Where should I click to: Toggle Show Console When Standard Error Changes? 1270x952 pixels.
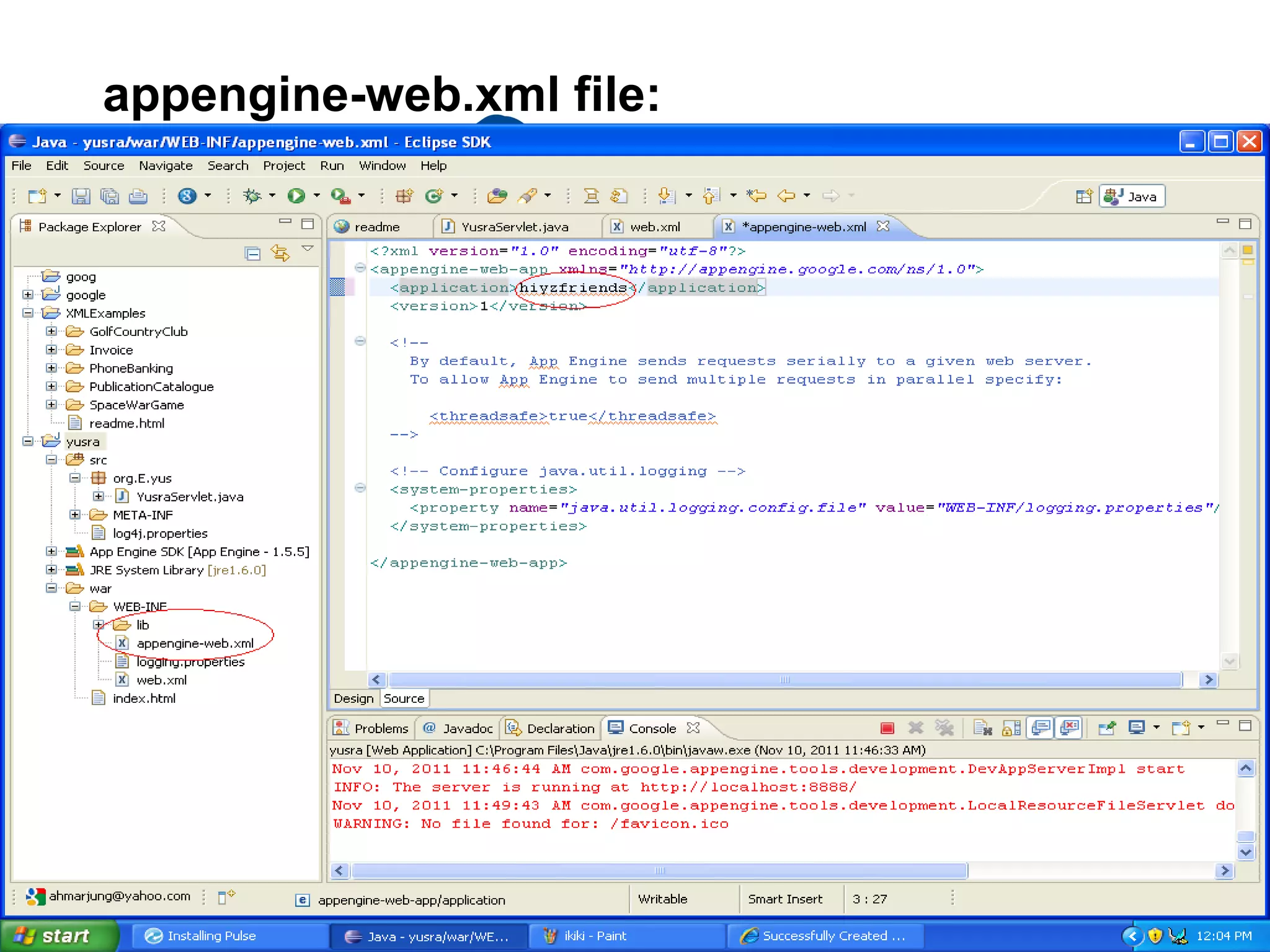1070,728
